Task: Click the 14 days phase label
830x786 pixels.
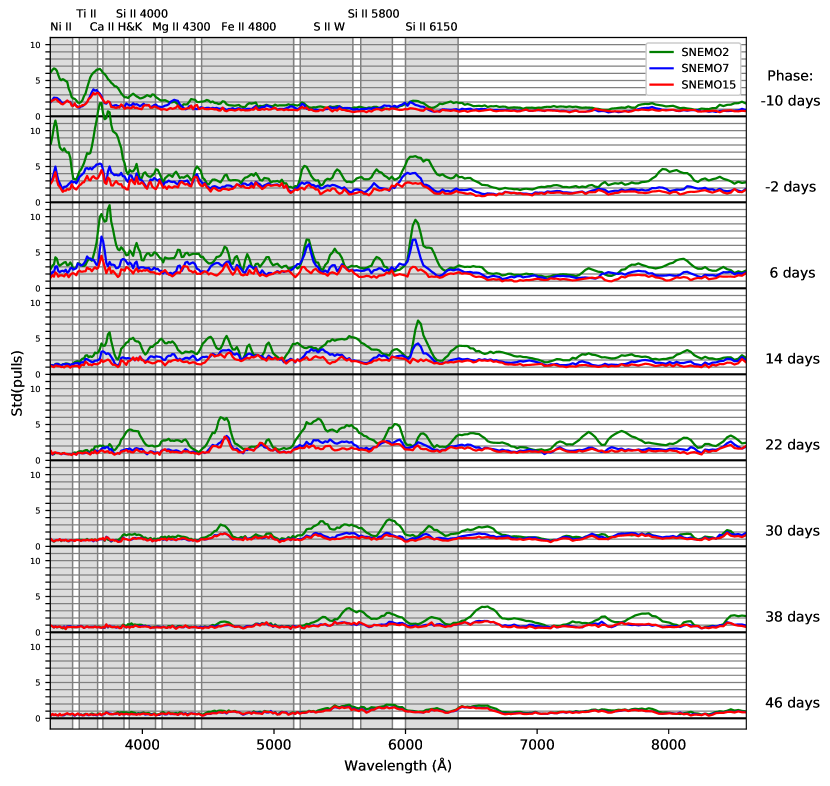Action: (x=792, y=359)
